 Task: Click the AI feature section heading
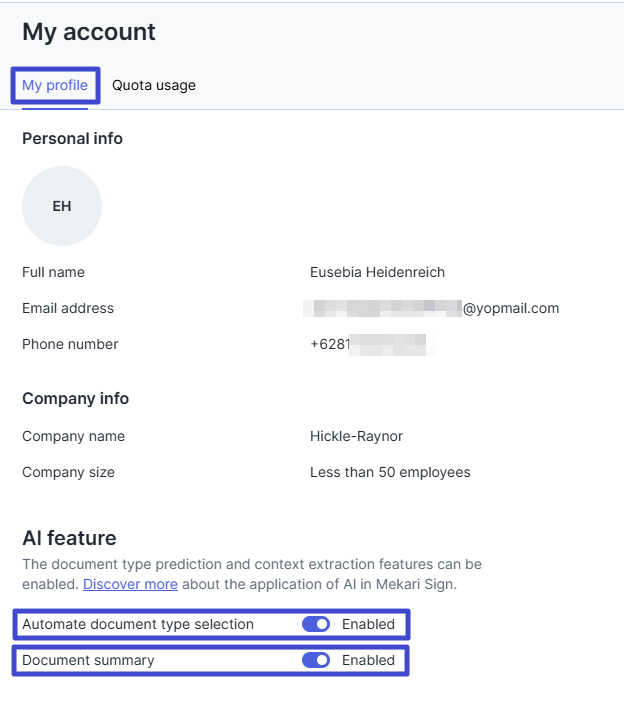click(x=69, y=538)
